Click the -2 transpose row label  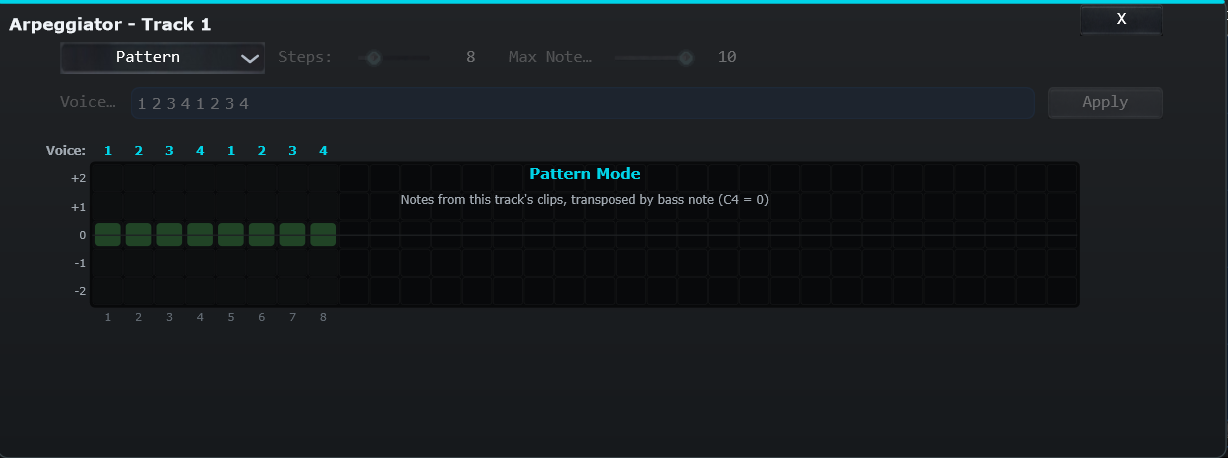pyautogui.click(x=80, y=291)
